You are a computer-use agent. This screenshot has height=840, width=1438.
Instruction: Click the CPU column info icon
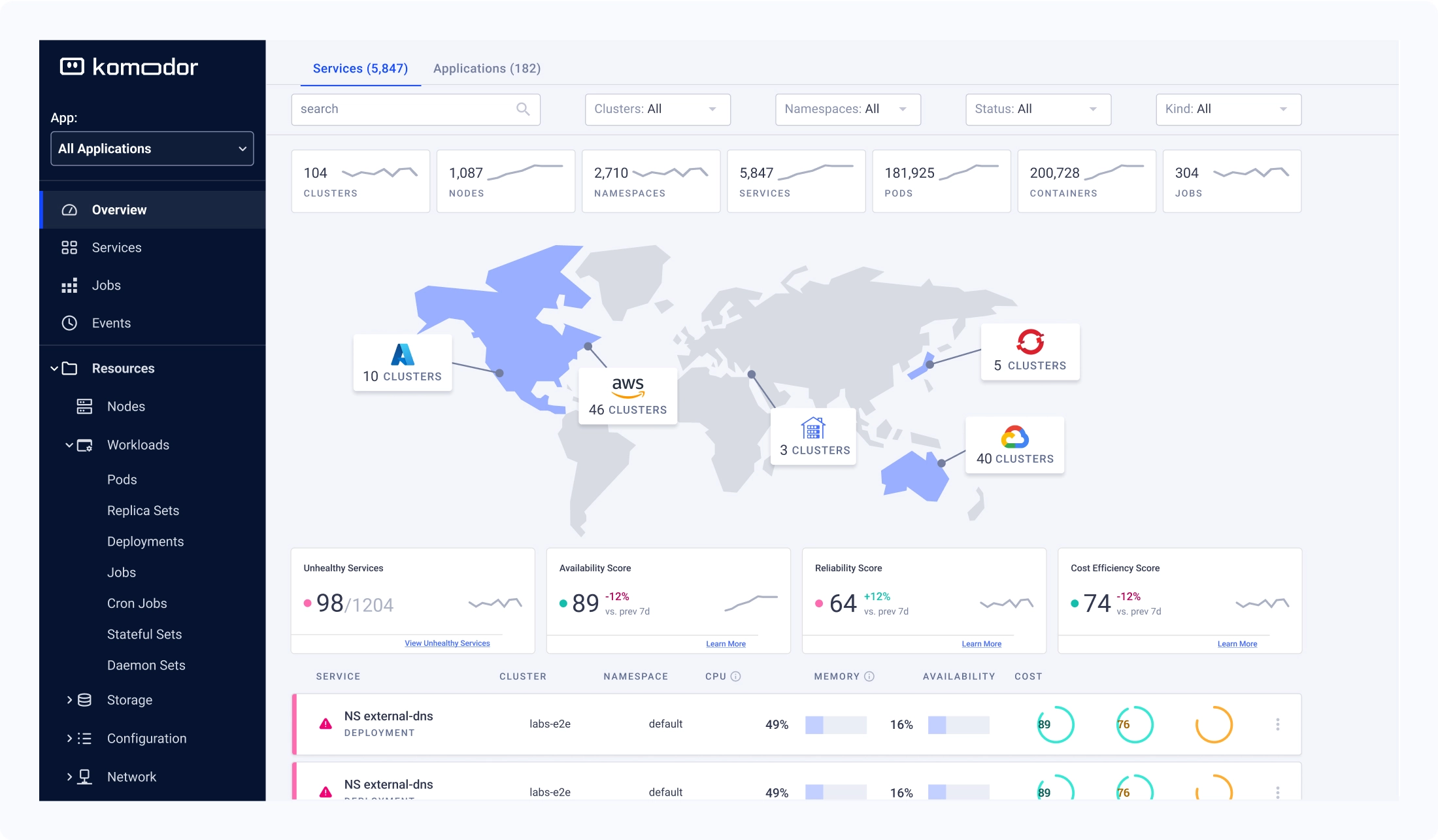[735, 677]
